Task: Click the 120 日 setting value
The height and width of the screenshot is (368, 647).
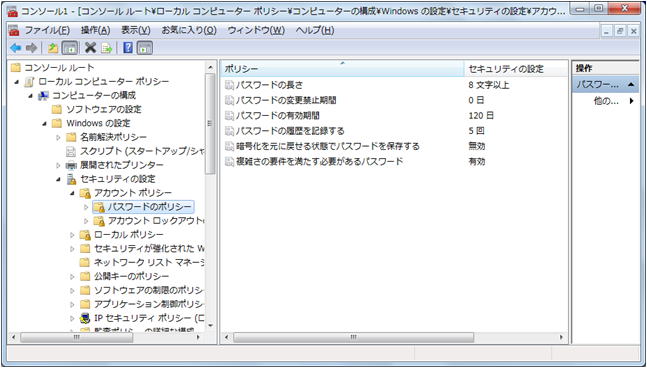Action: coord(481,116)
